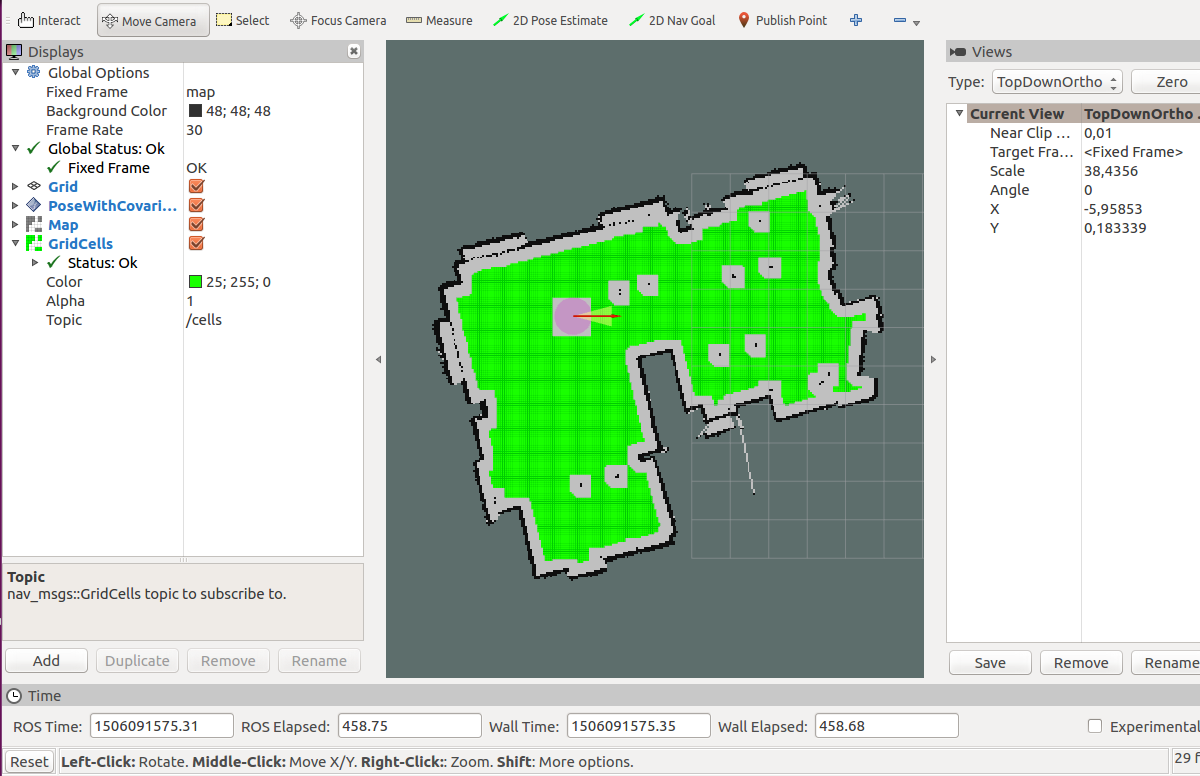This screenshot has height=776, width=1200.
Task: Expand the PoseWithCovariance display
Action: (14, 205)
